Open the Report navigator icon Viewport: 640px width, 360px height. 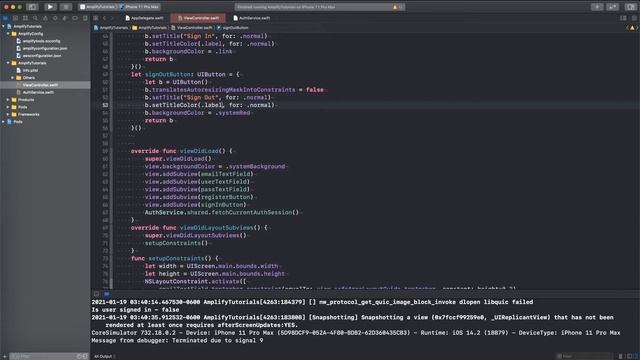[x=85, y=18]
